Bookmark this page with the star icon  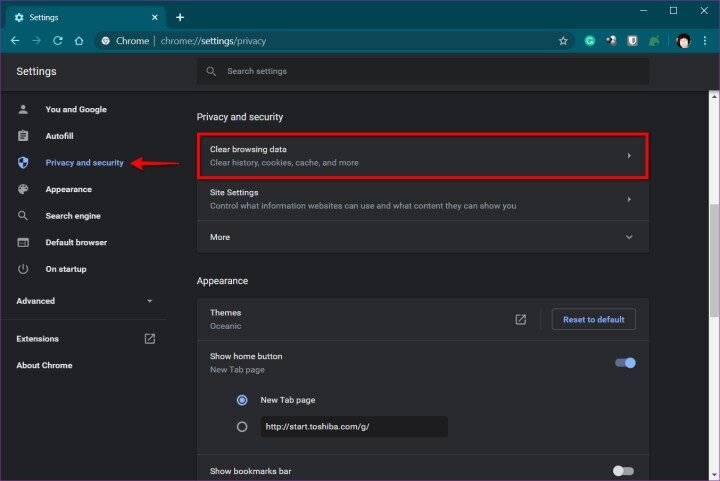tap(563, 41)
